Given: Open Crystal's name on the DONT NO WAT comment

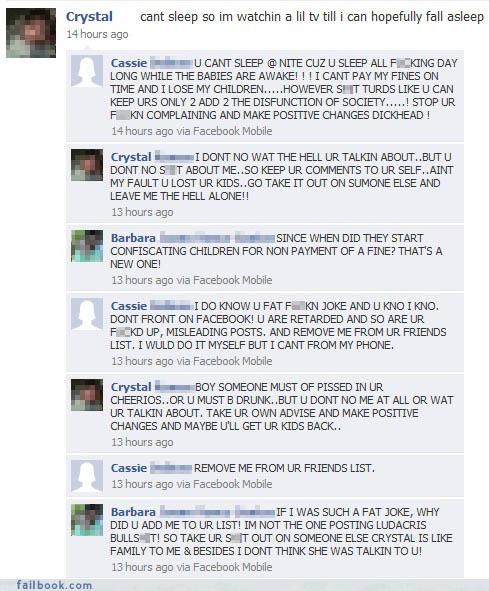Looking at the screenshot, I should coord(131,157).
